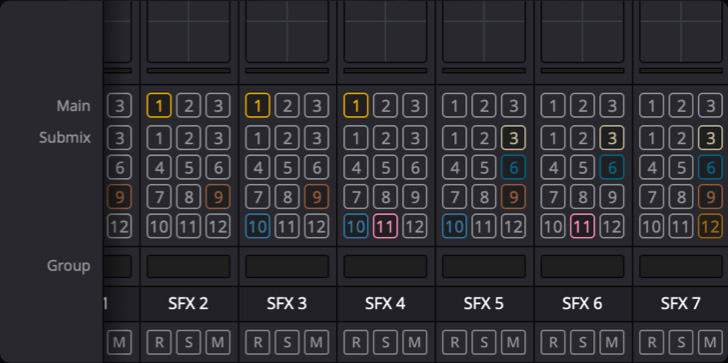Enable Main 2 routing for SFX 3
The height and width of the screenshot is (363, 728).
click(287, 105)
